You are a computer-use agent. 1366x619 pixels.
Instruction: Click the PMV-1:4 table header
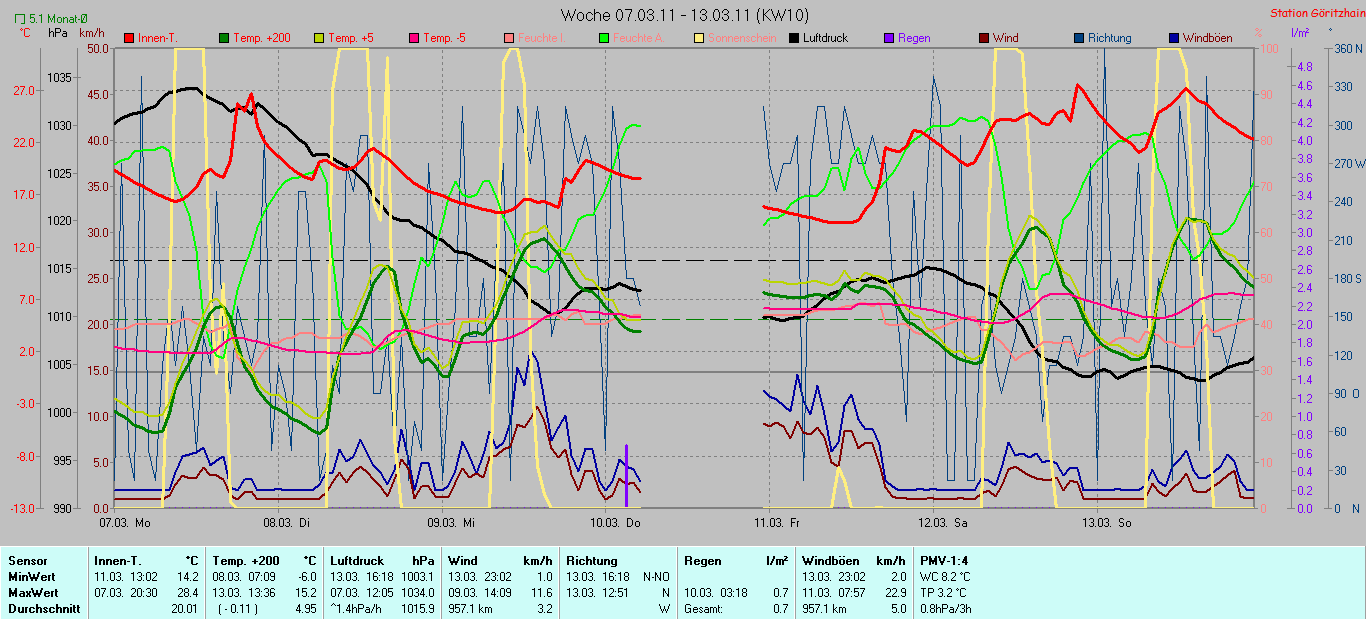coord(945,561)
